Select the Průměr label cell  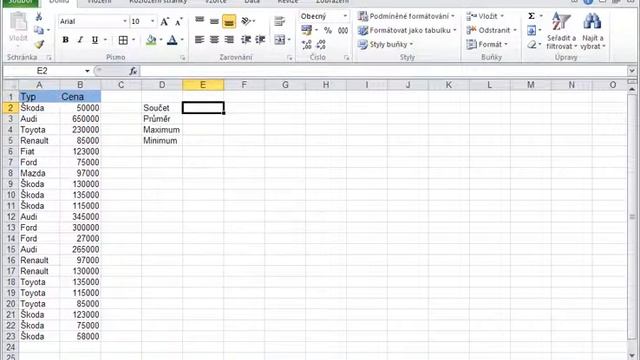click(x=162, y=119)
